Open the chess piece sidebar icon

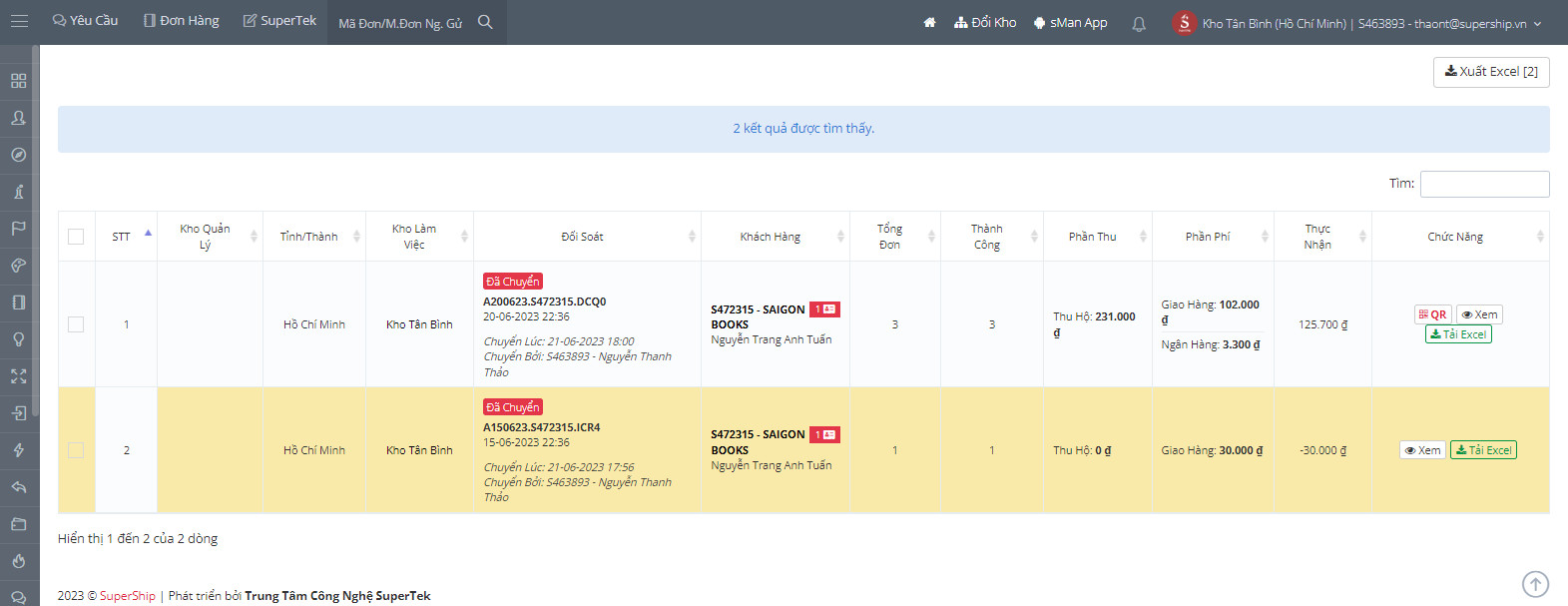(18, 192)
